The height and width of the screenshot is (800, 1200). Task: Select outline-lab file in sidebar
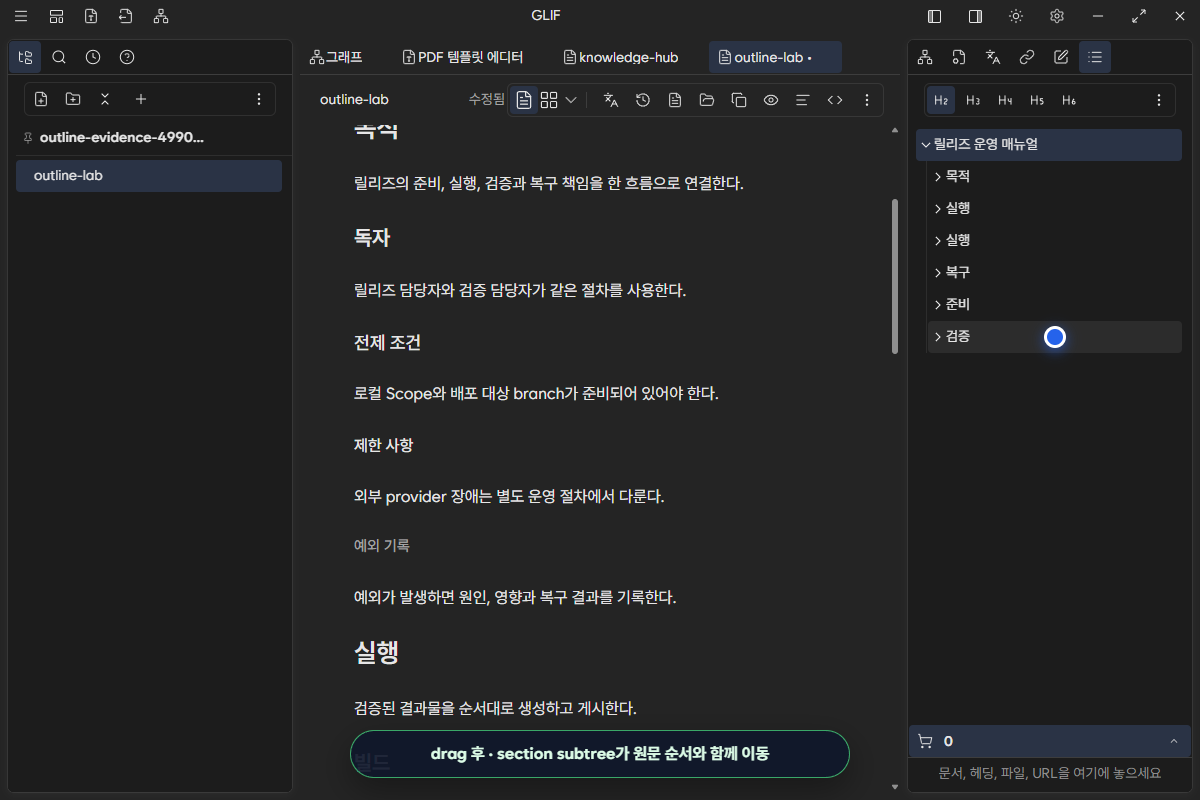[x=149, y=176]
